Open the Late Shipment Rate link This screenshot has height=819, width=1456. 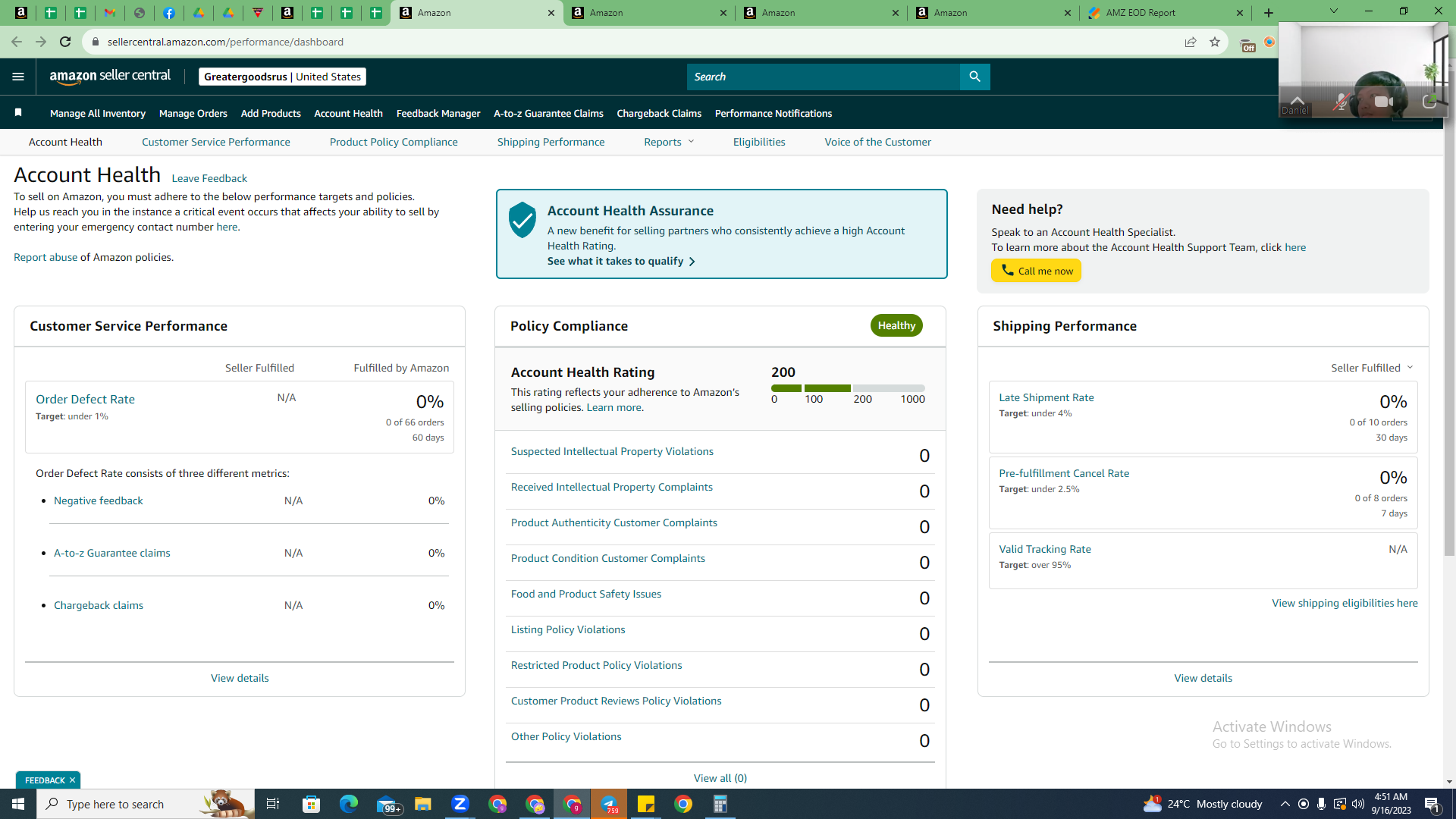tap(1046, 397)
